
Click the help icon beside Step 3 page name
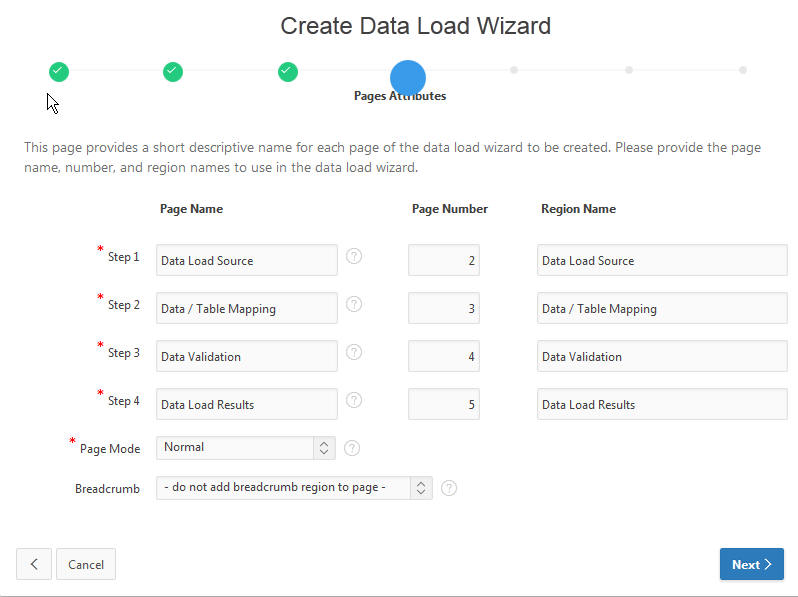pyautogui.click(x=354, y=352)
